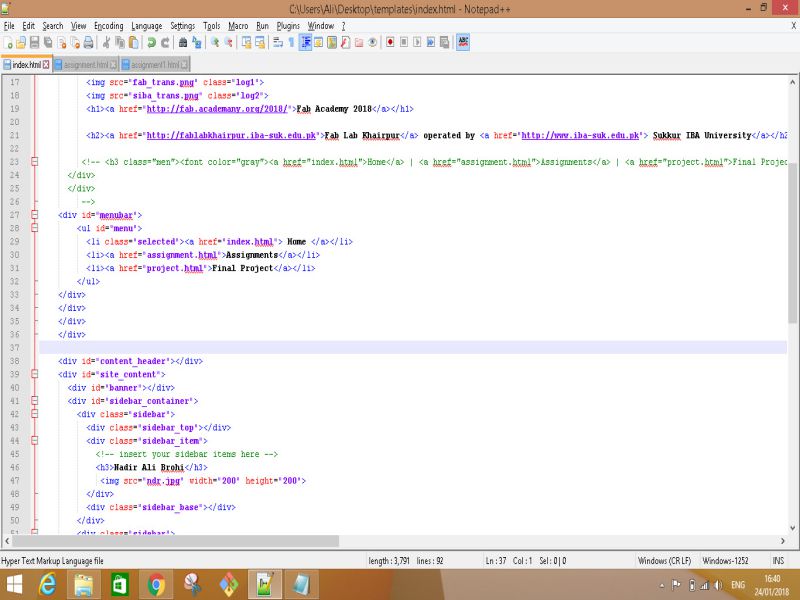800x600 pixels.
Task: Collapse the sidebar div fold at line 42
Action: tap(34, 414)
